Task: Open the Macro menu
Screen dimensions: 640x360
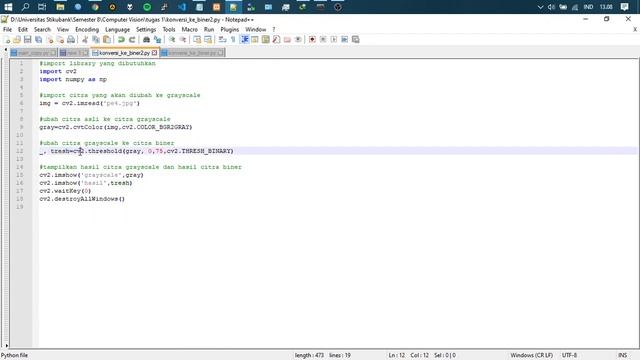Action: coord(189,29)
